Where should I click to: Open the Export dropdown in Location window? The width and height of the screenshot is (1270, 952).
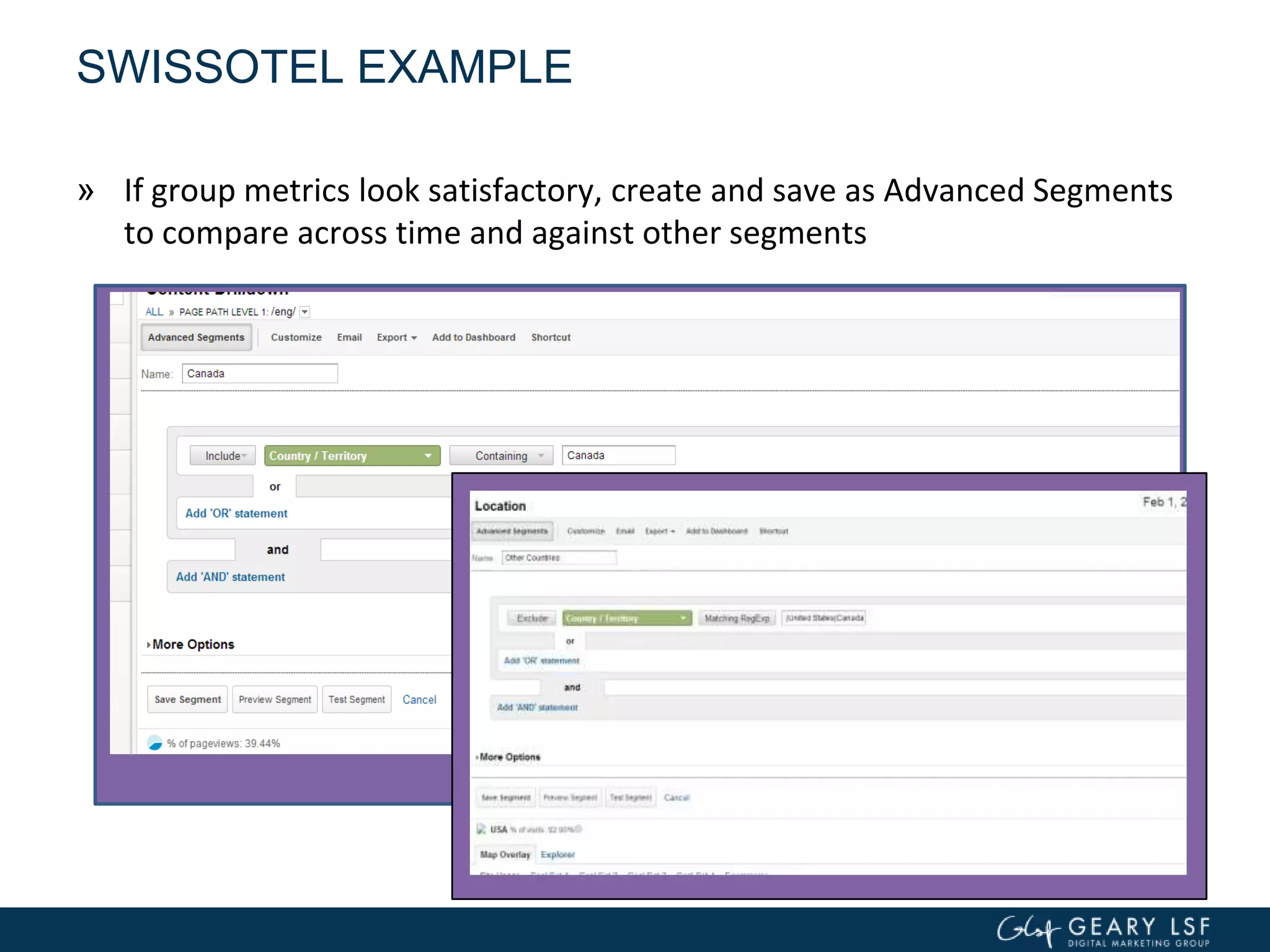pyautogui.click(x=660, y=531)
